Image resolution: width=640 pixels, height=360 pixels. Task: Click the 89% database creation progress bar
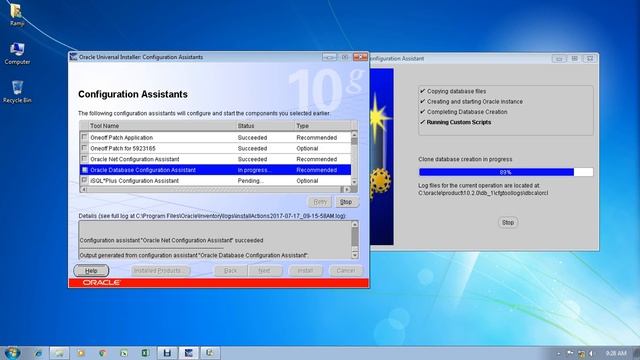(506, 172)
